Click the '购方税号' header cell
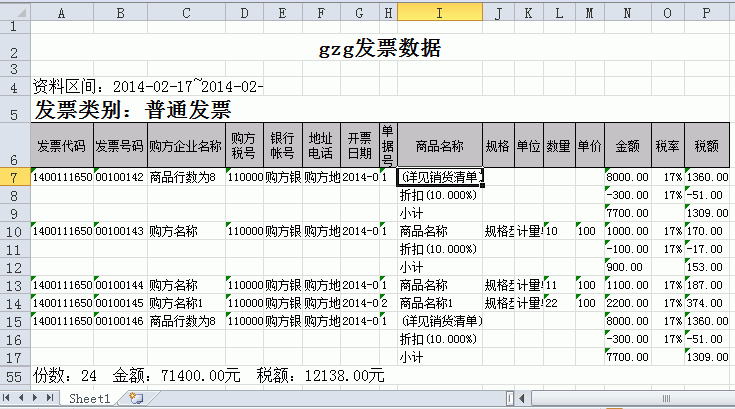 click(x=244, y=146)
